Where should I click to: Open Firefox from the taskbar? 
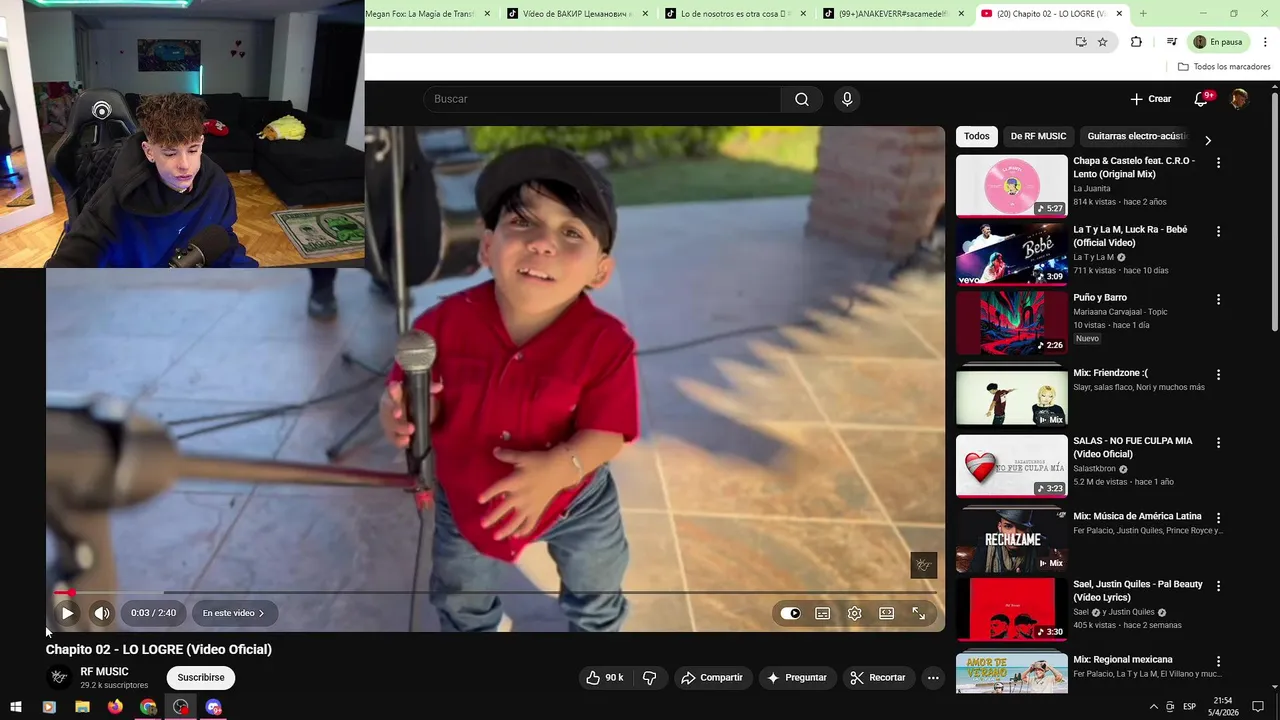pyautogui.click(x=115, y=707)
